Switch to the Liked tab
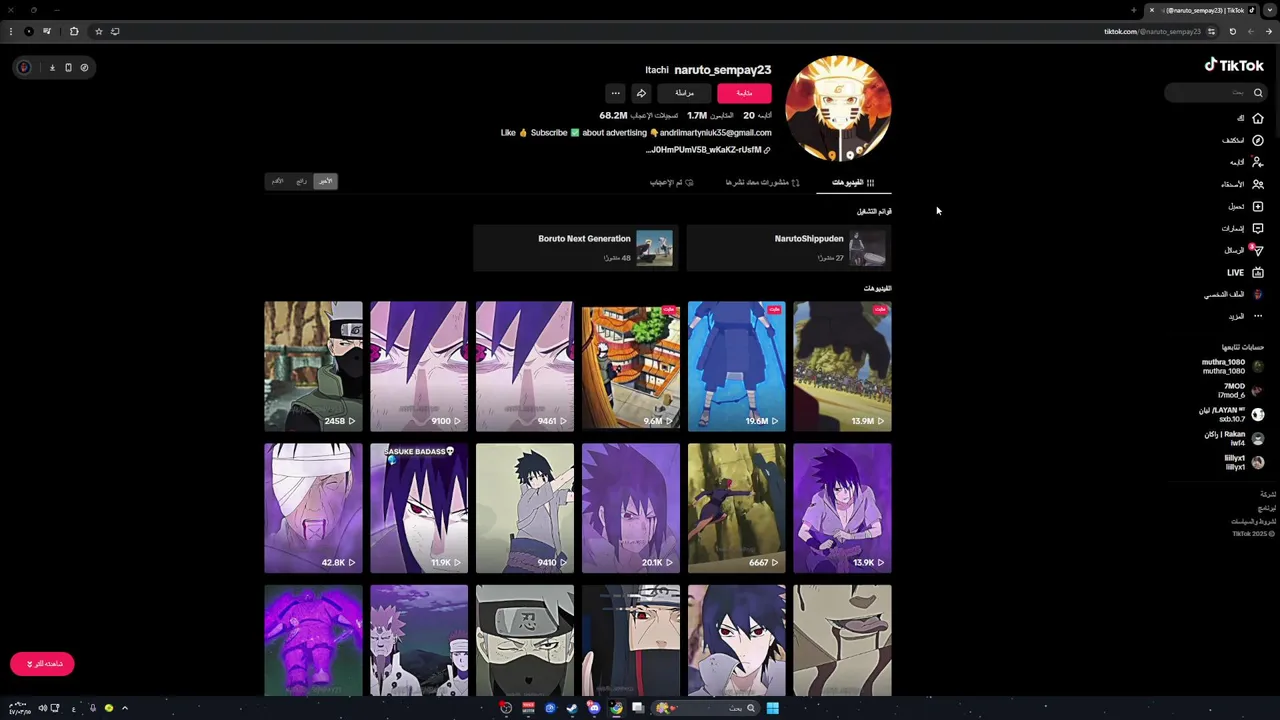Image resolution: width=1280 pixels, height=720 pixels. (672, 182)
